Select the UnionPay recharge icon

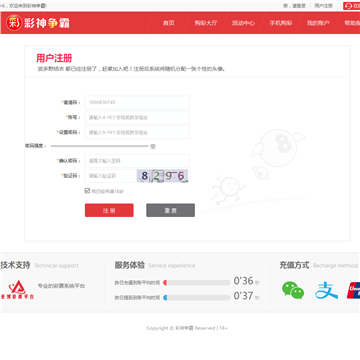(353, 290)
